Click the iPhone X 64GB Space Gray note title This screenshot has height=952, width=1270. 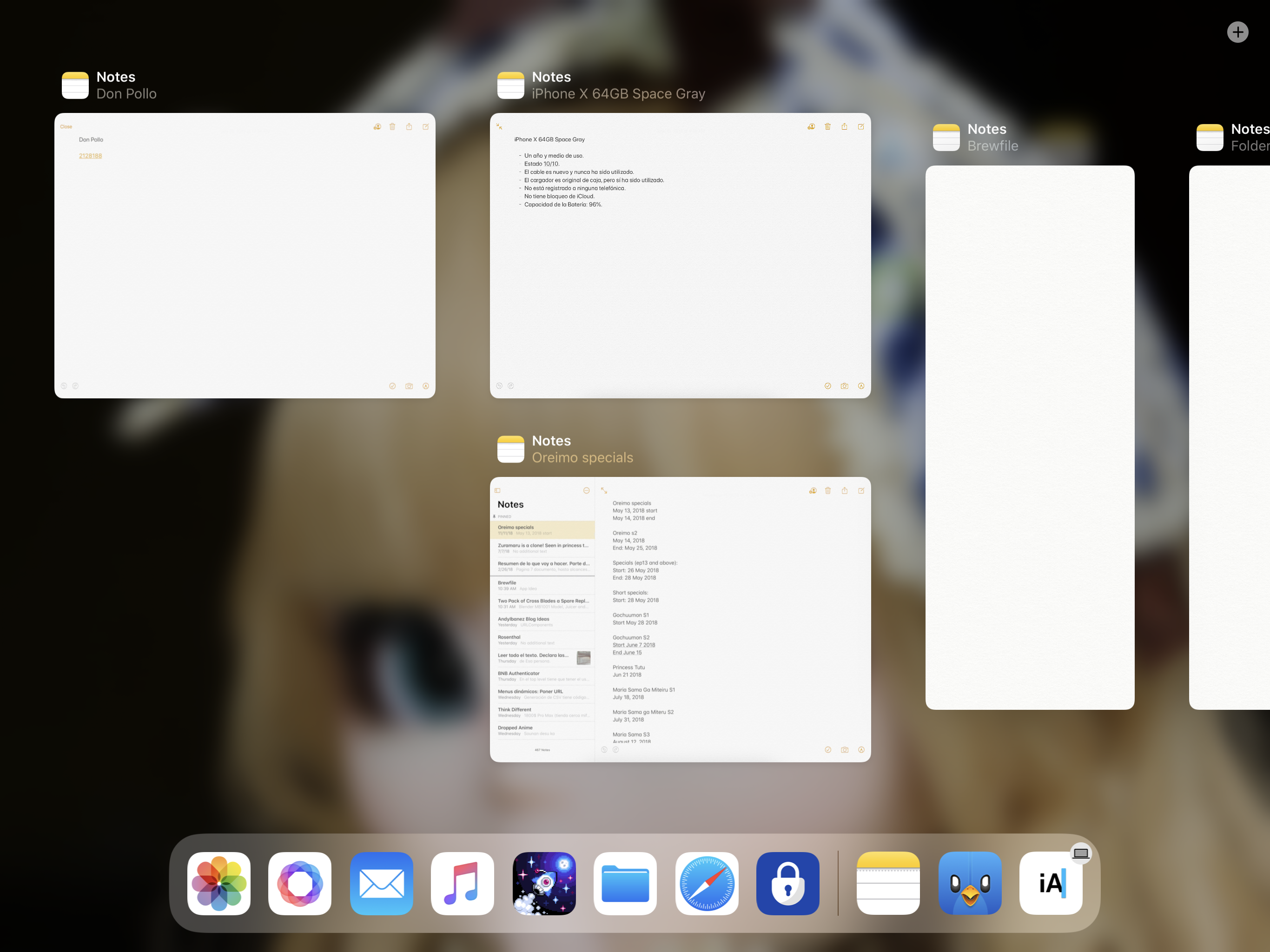[549, 139]
